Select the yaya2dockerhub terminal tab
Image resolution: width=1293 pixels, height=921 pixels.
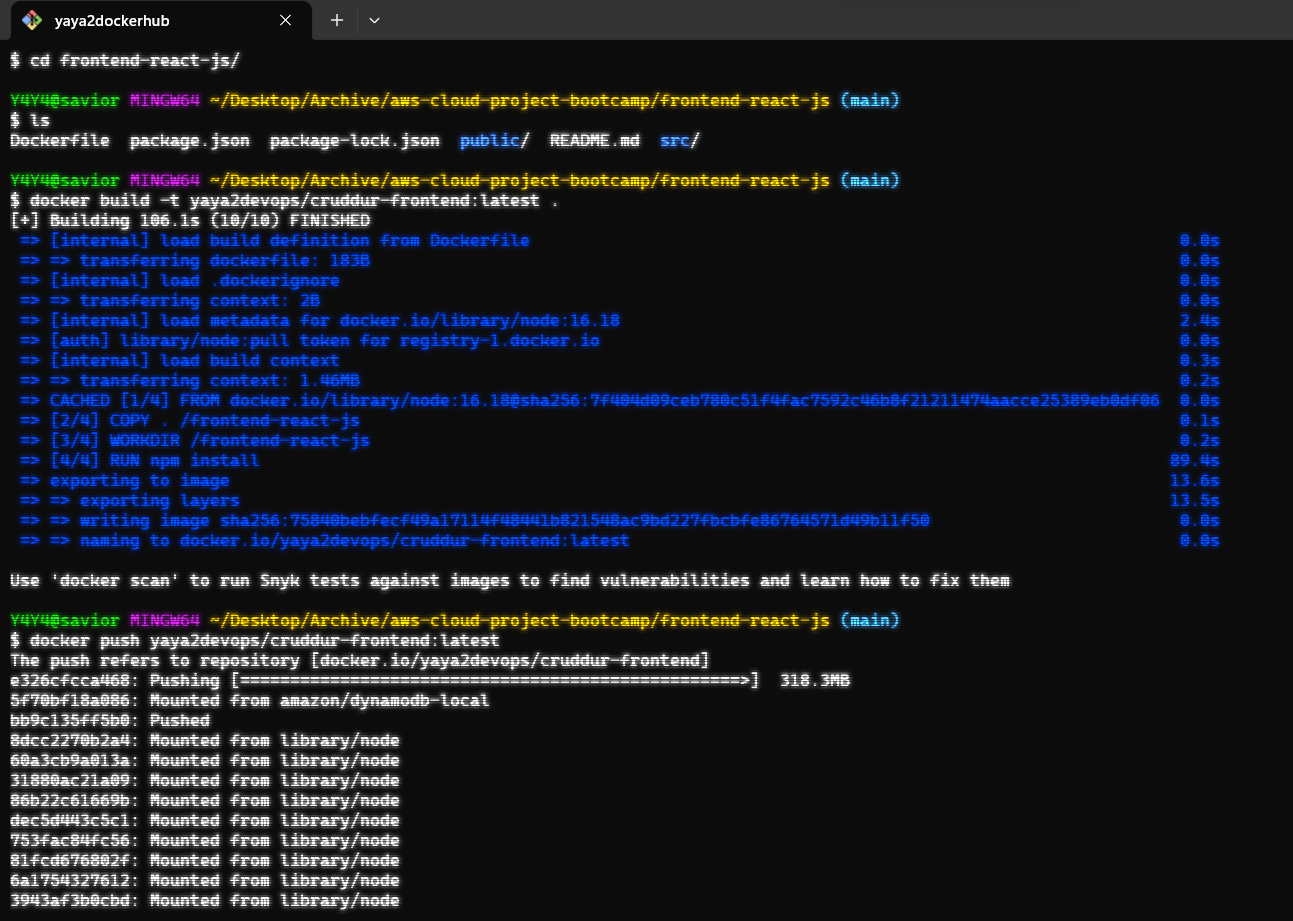160,20
